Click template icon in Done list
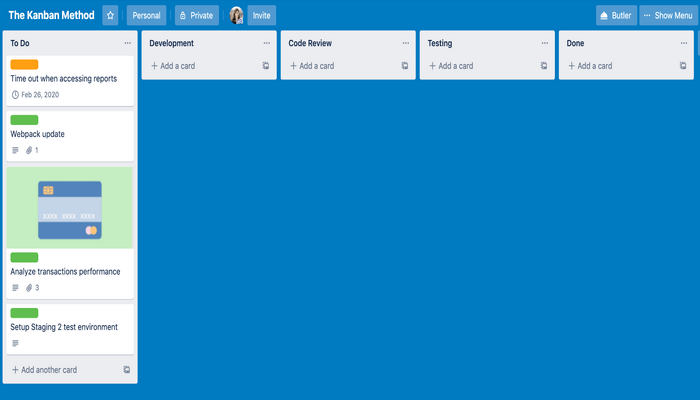The height and width of the screenshot is (400, 700). (683, 66)
